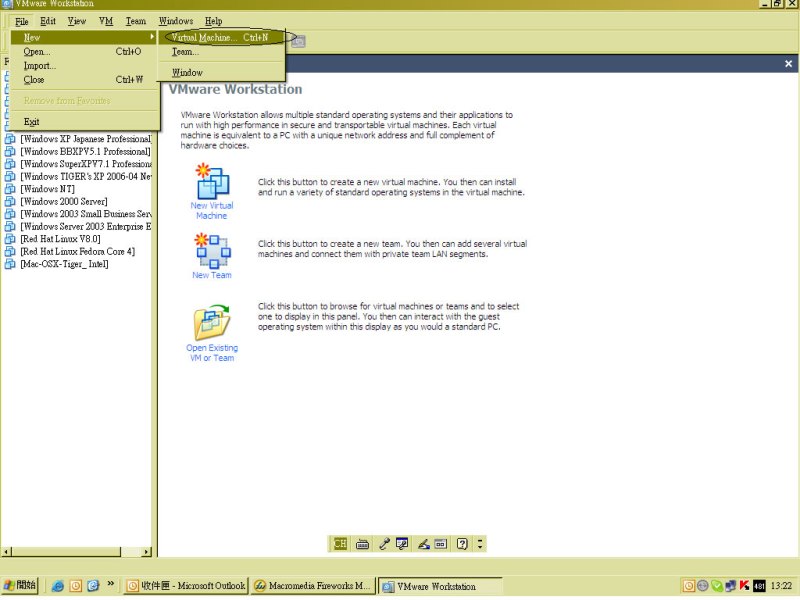Viewport: 800px width, 600px height.
Task: Click the VM icon beside Windows XP Japanese Professional
Action: click(x=10, y=139)
